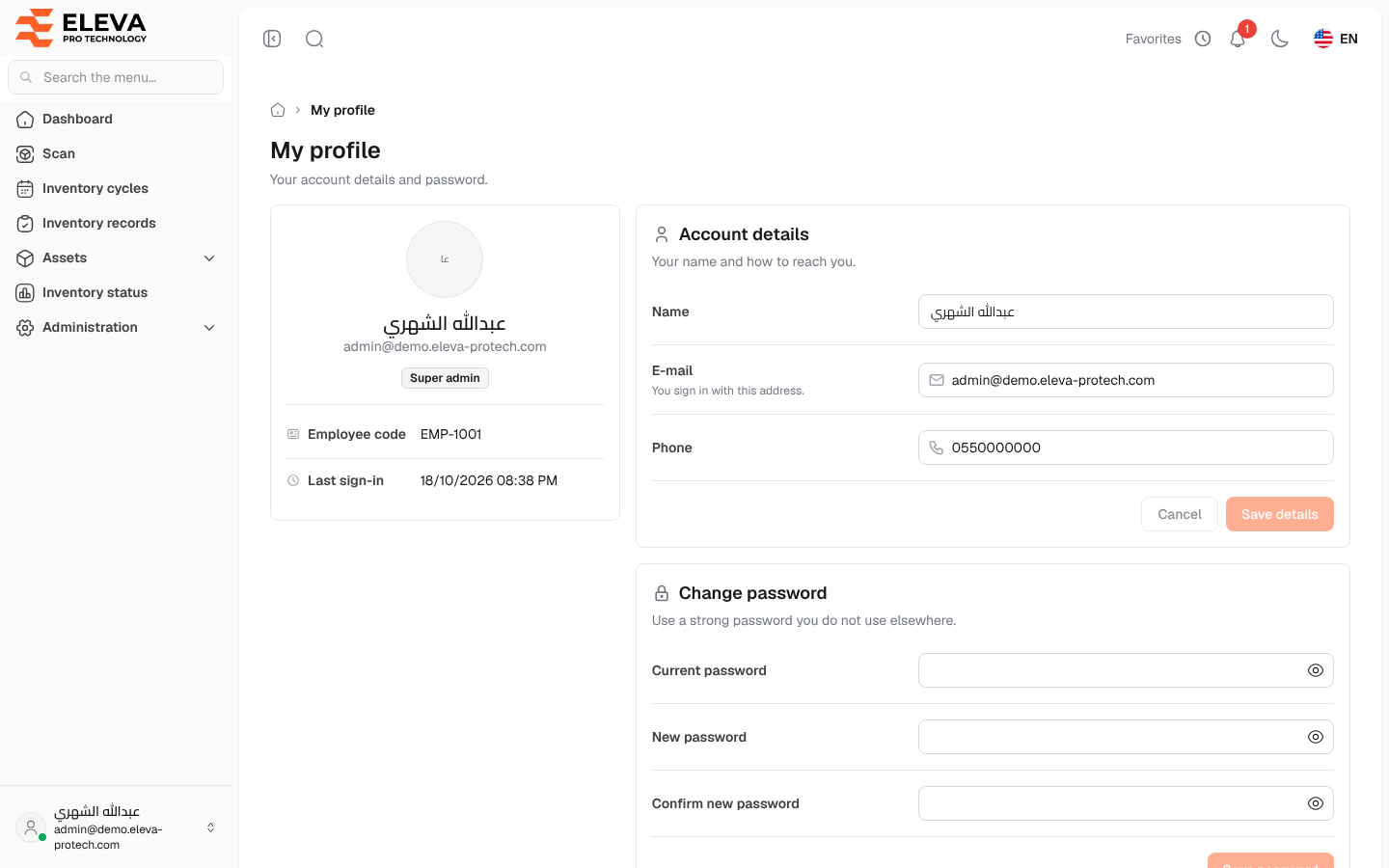The image size is (1389, 868).
Task: Click the Inventory records clipboard icon
Action: pyautogui.click(x=25, y=224)
